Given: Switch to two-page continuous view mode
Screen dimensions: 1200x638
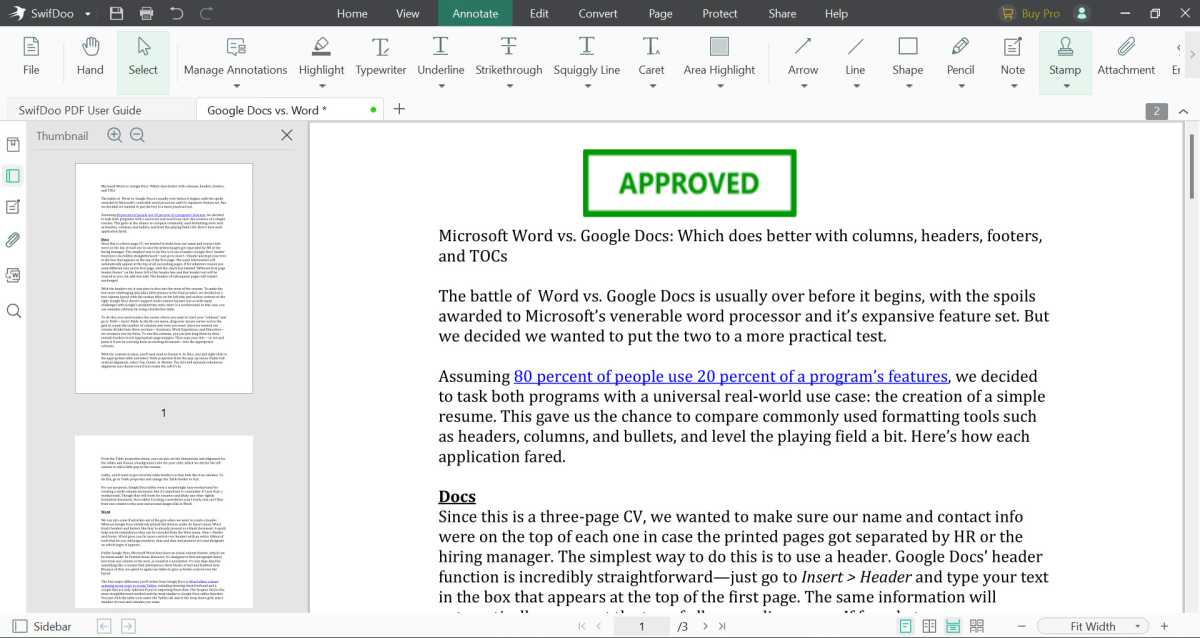Looking at the screenshot, I should [977, 626].
